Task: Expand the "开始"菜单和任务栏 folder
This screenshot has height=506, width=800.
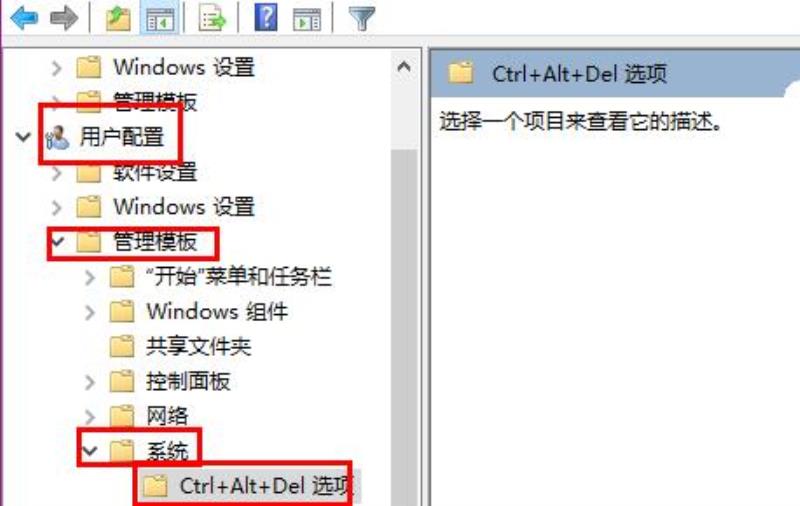Action: click(x=90, y=277)
